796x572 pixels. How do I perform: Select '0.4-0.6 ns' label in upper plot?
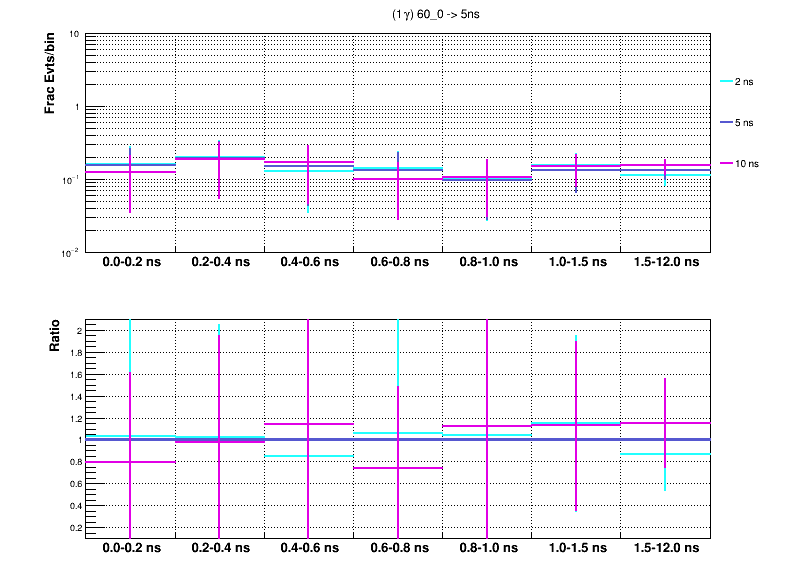click(309, 263)
